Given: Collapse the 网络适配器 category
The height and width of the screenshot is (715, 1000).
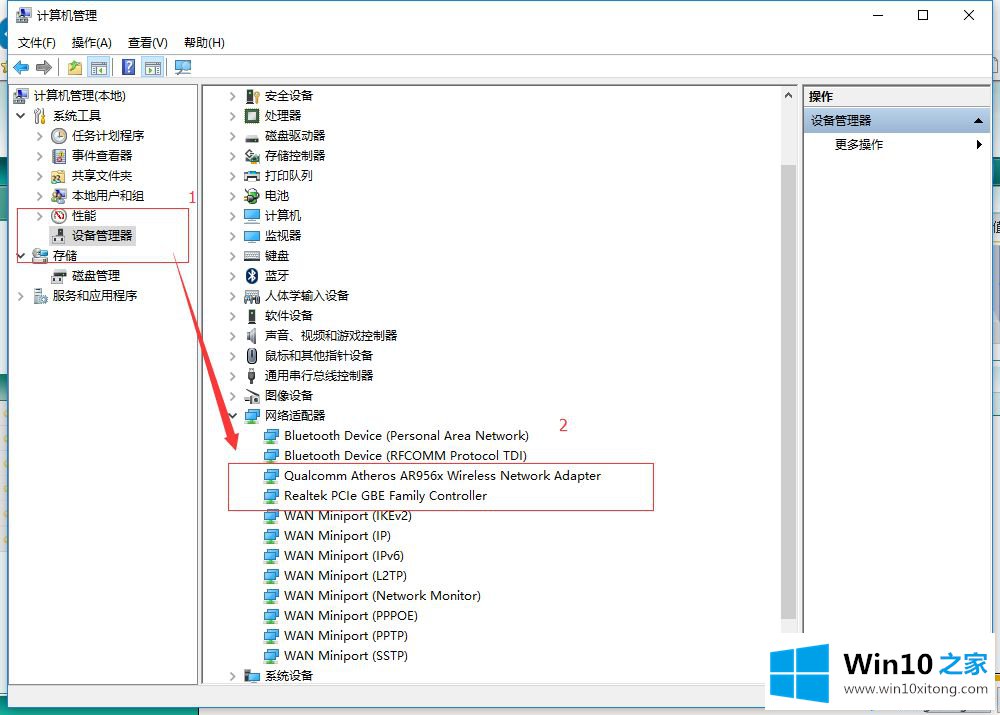Looking at the screenshot, I should (233, 416).
